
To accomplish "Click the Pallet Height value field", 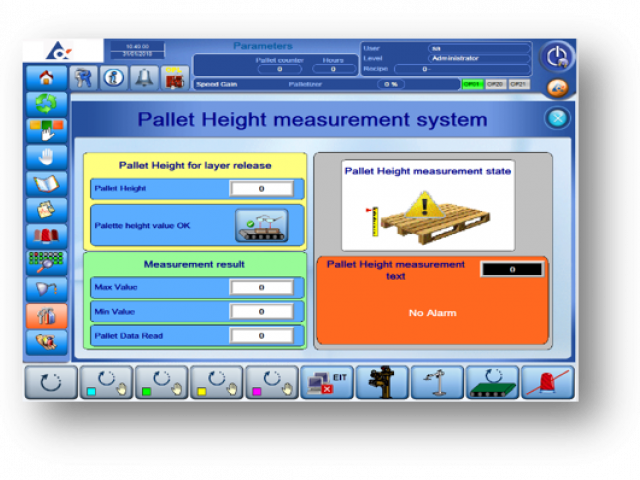I will 261,188.
